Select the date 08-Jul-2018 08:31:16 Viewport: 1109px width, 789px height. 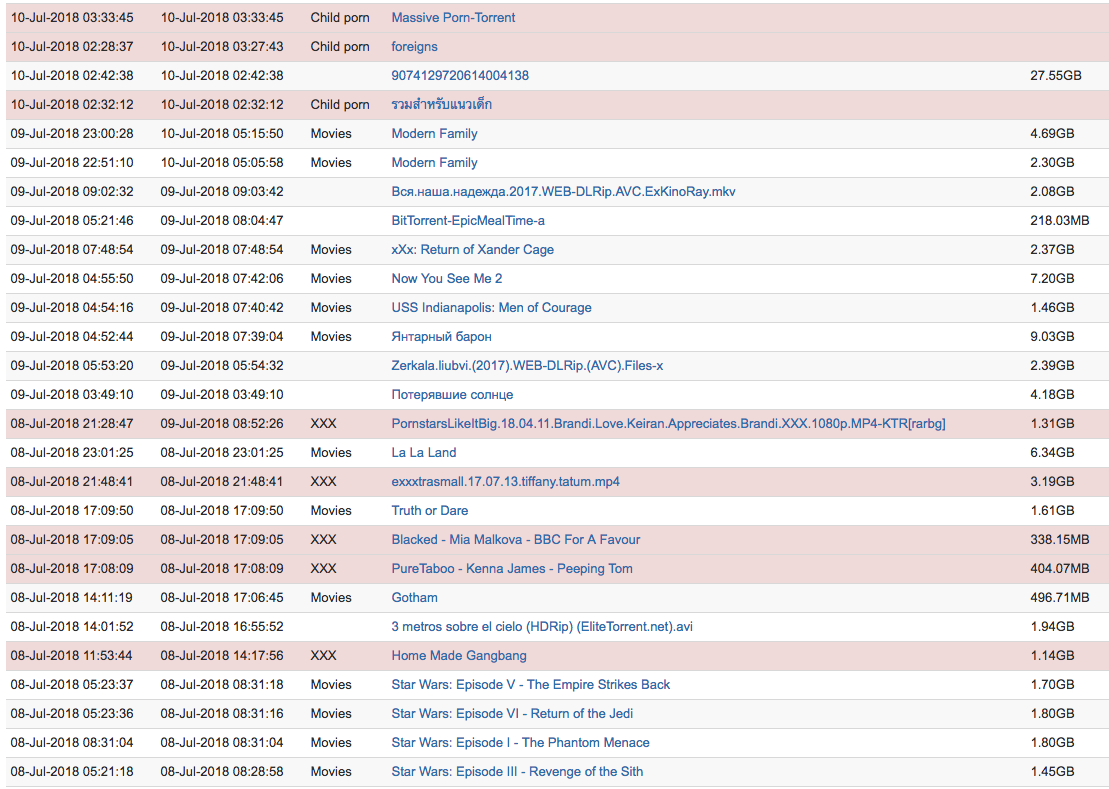click(x=222, y=713)
